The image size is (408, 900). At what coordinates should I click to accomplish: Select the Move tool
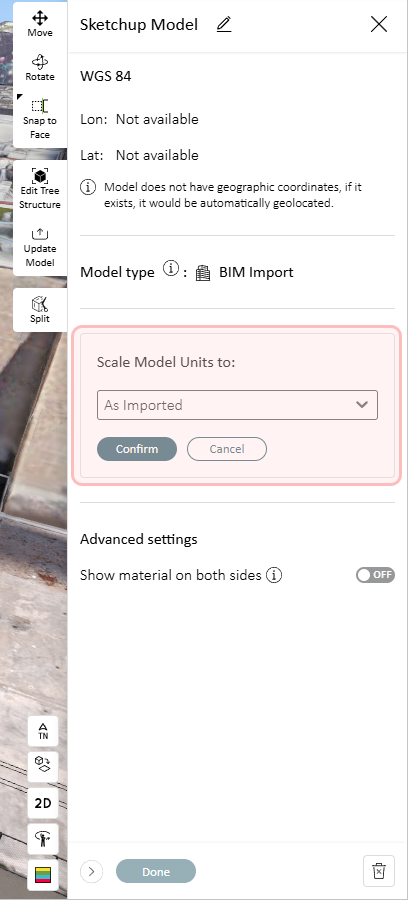(x=40, y=24)
